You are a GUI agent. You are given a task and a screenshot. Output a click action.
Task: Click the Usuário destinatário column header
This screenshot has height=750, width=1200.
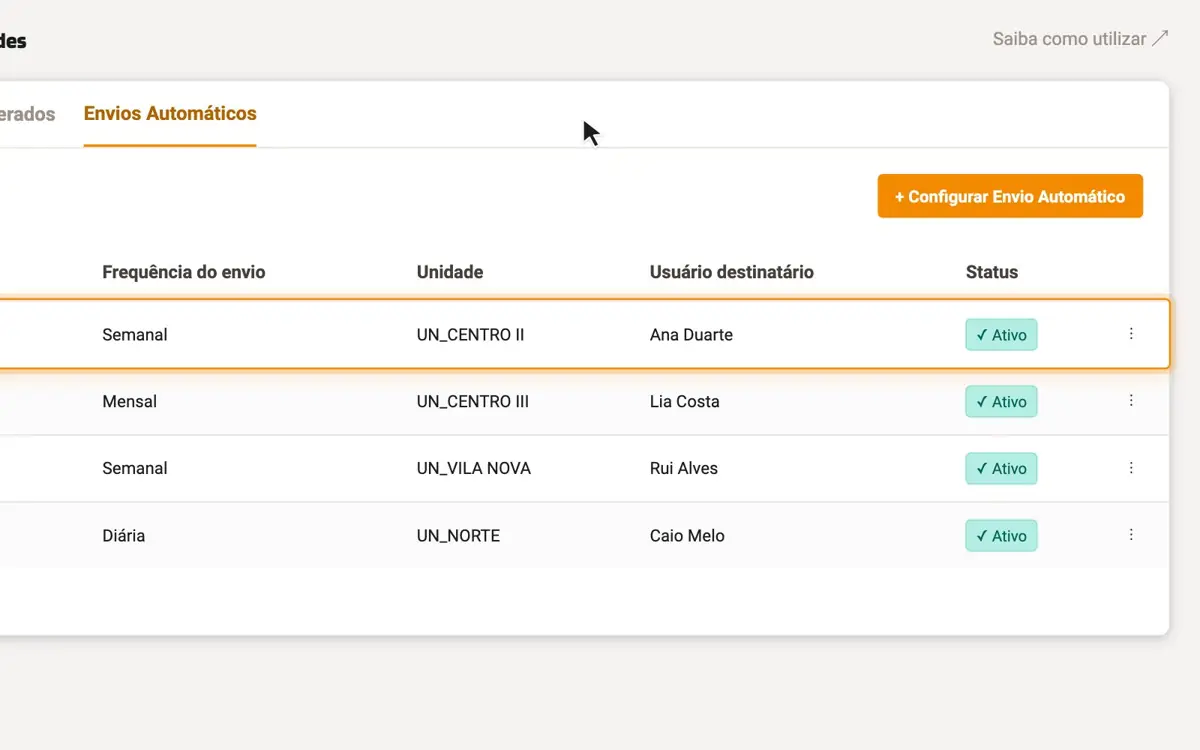click(732, 272)
